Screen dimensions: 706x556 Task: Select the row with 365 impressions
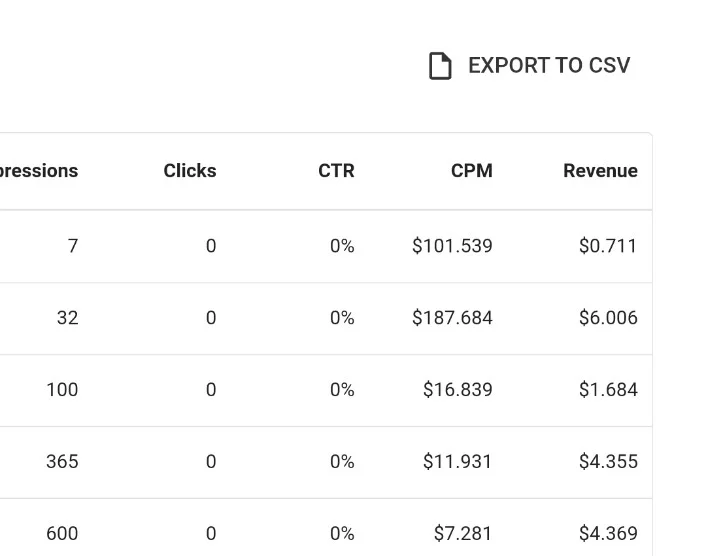[326, 462]
